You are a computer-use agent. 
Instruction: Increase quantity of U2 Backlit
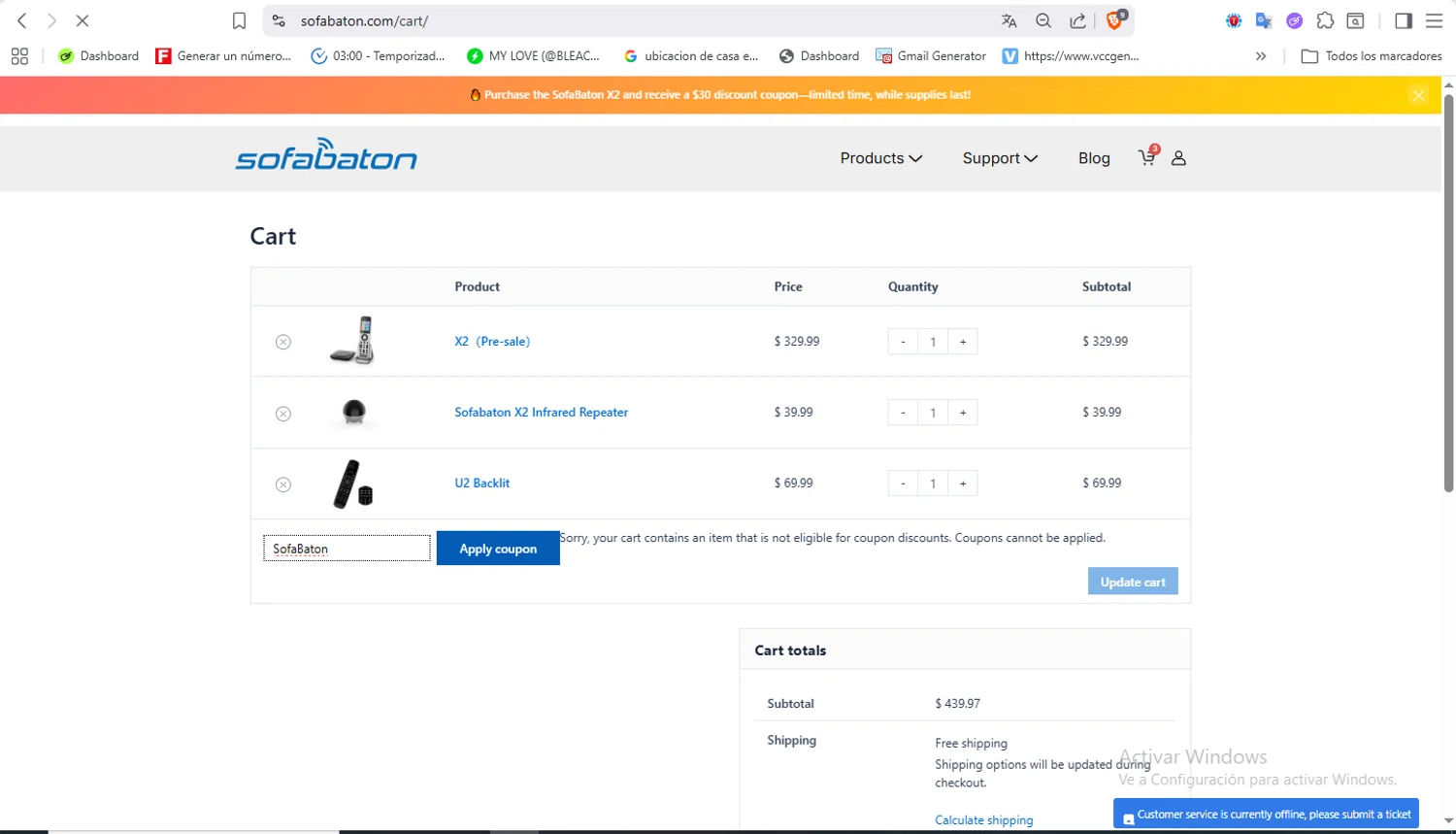click(963, 484)
